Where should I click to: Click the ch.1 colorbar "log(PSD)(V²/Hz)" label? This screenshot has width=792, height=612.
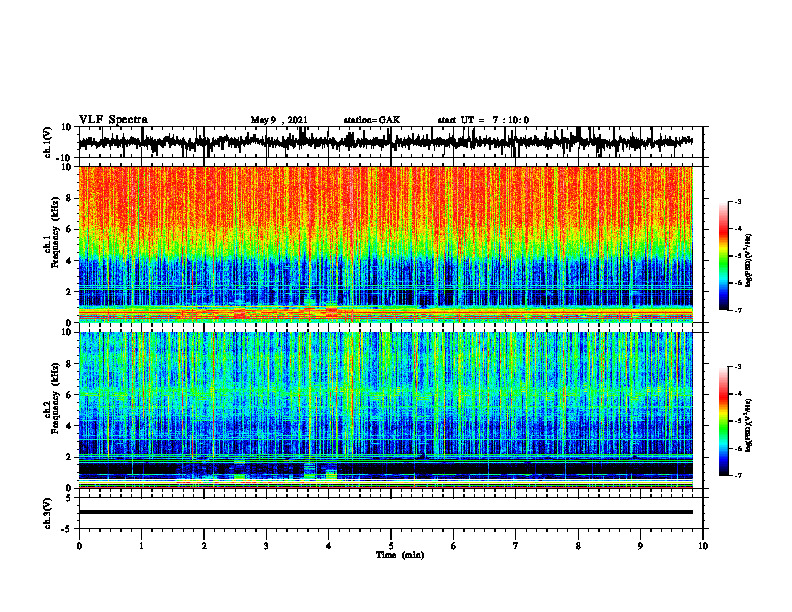tap(749, 260)
